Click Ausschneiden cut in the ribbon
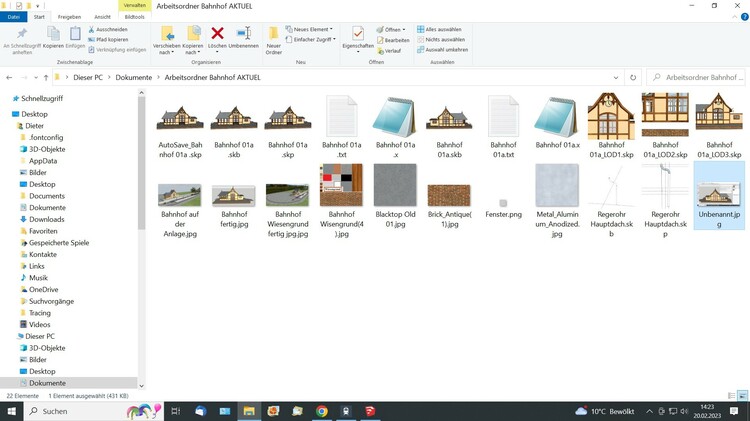 point(108,29)
